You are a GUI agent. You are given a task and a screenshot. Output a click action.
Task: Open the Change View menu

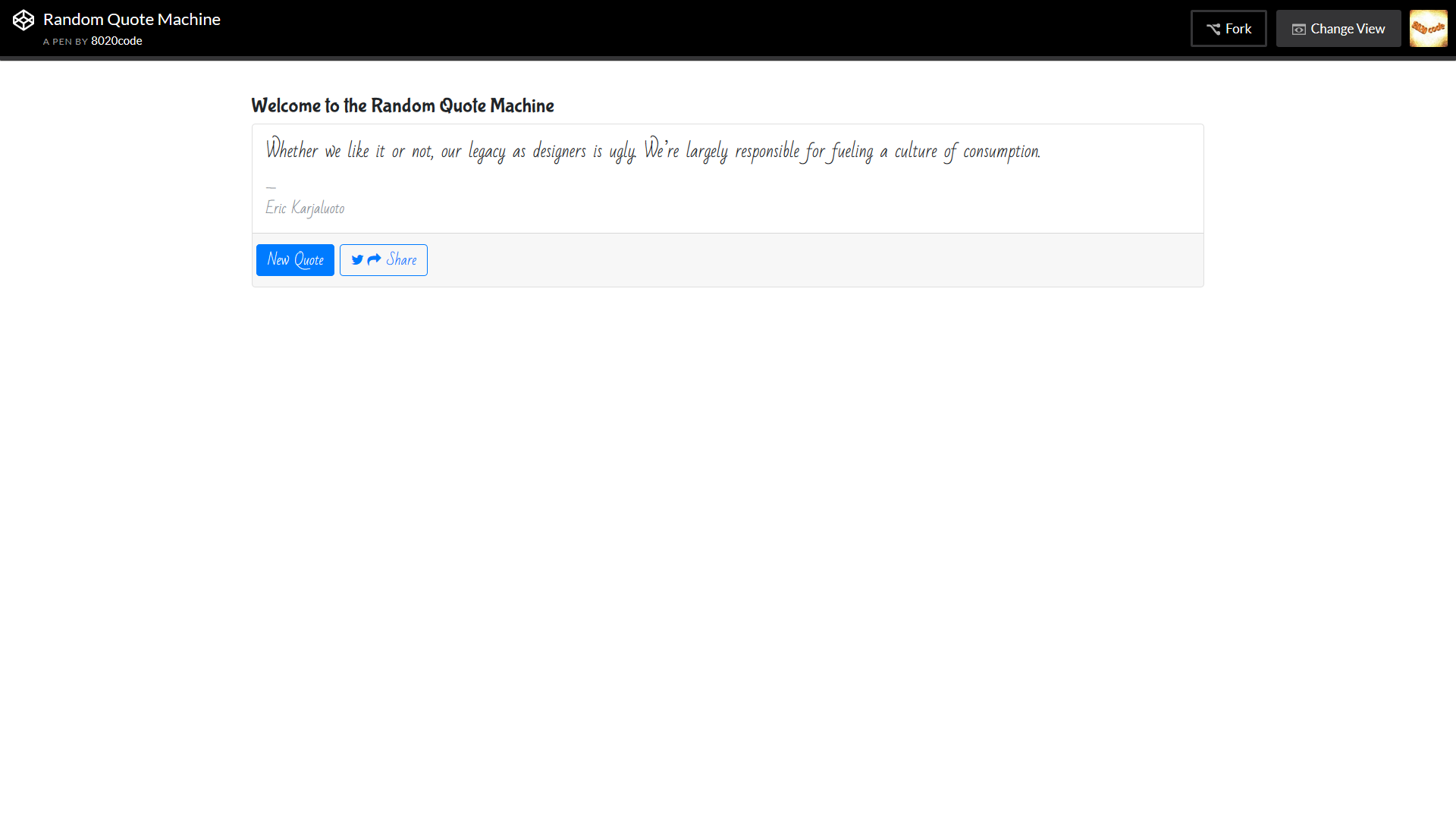tap(1338, 29)
